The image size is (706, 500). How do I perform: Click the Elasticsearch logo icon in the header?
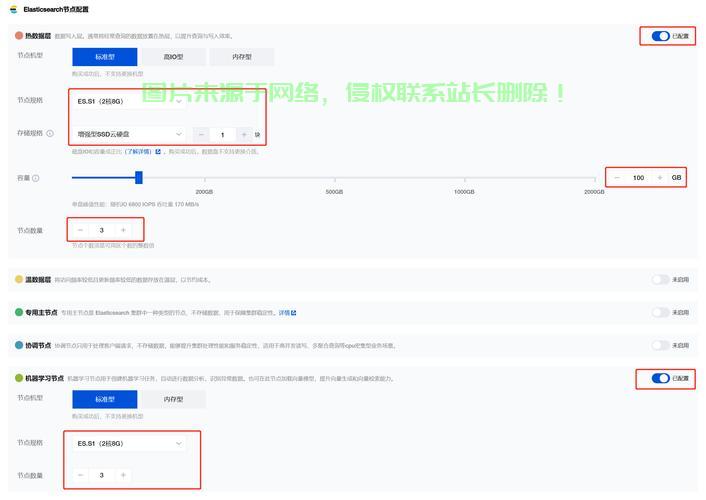pos(14,9)
